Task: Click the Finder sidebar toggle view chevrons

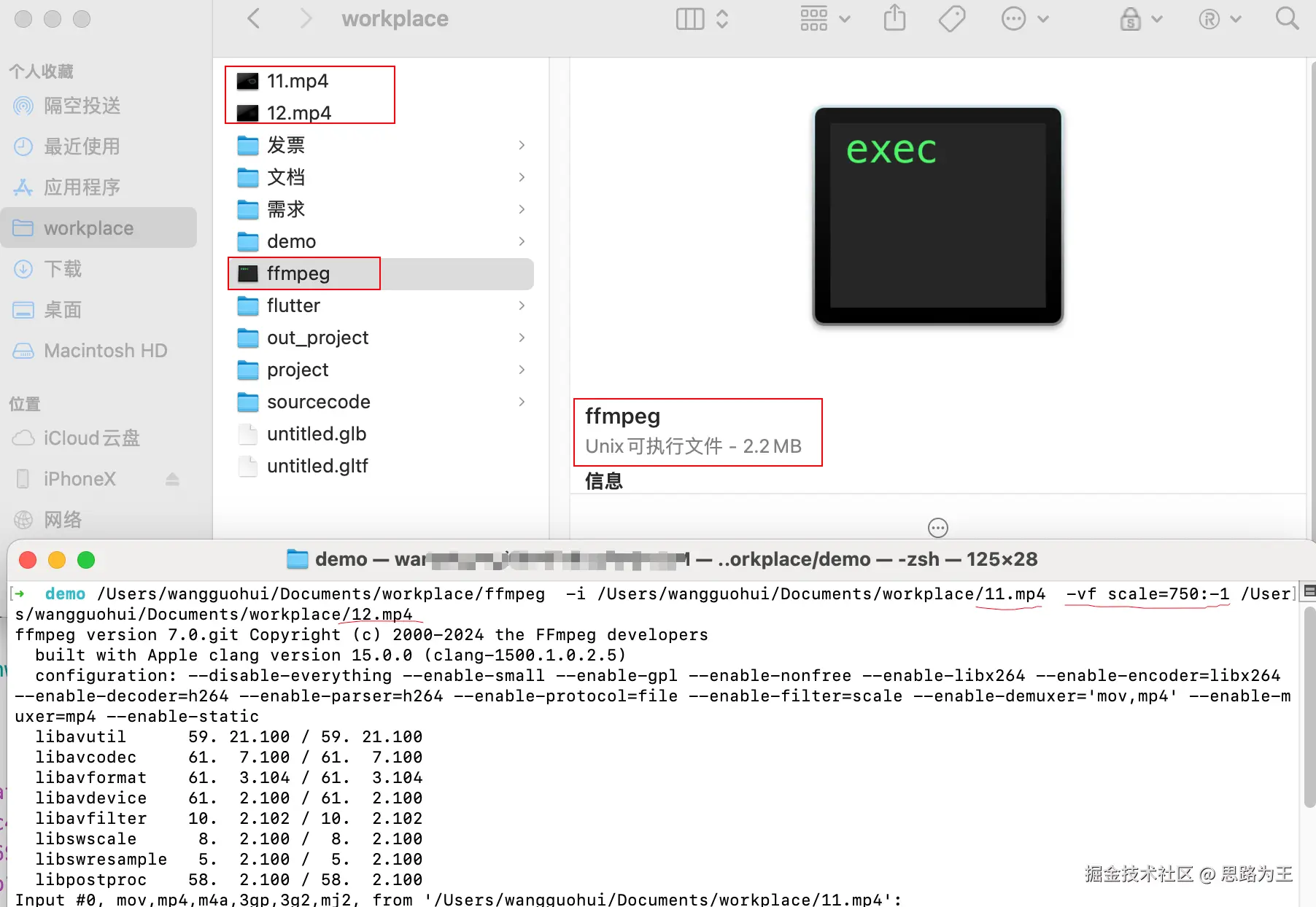Action: [x=722, y=19]
